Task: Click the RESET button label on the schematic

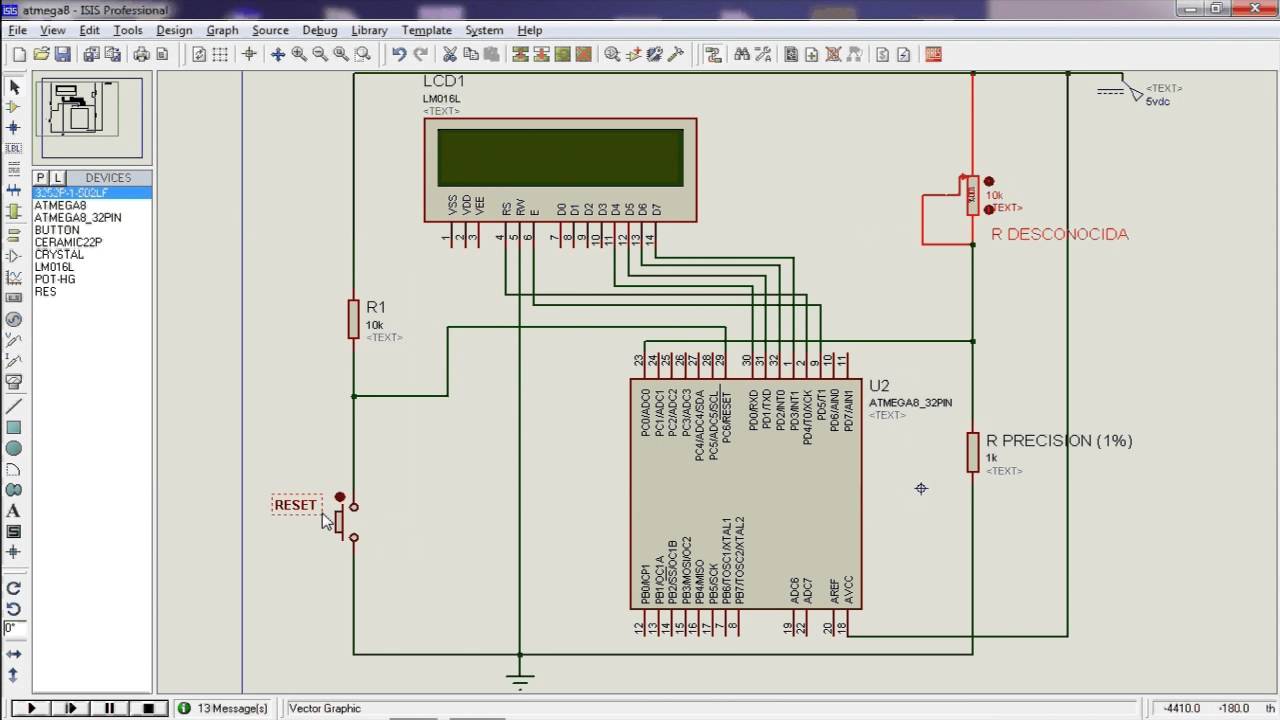Action: pos(295,505)
